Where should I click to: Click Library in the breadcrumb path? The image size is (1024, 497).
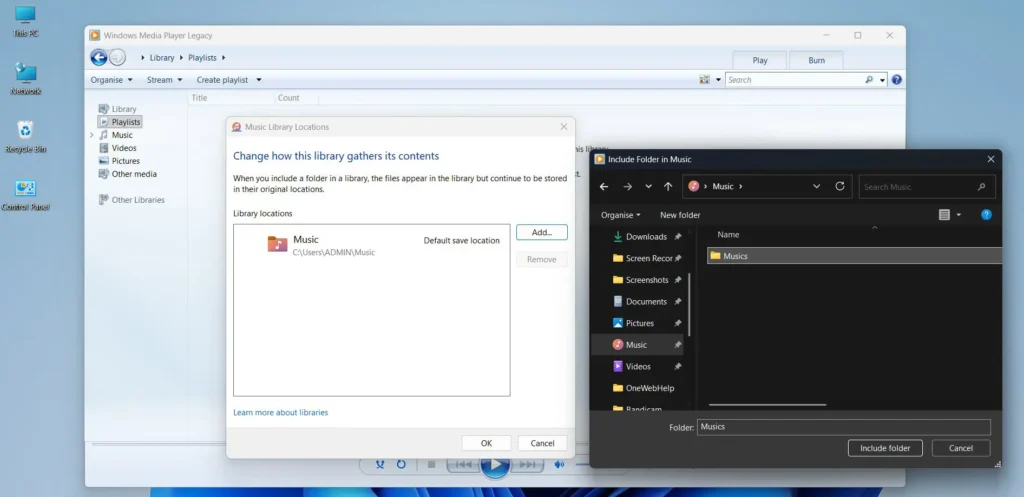pos(162,57)
